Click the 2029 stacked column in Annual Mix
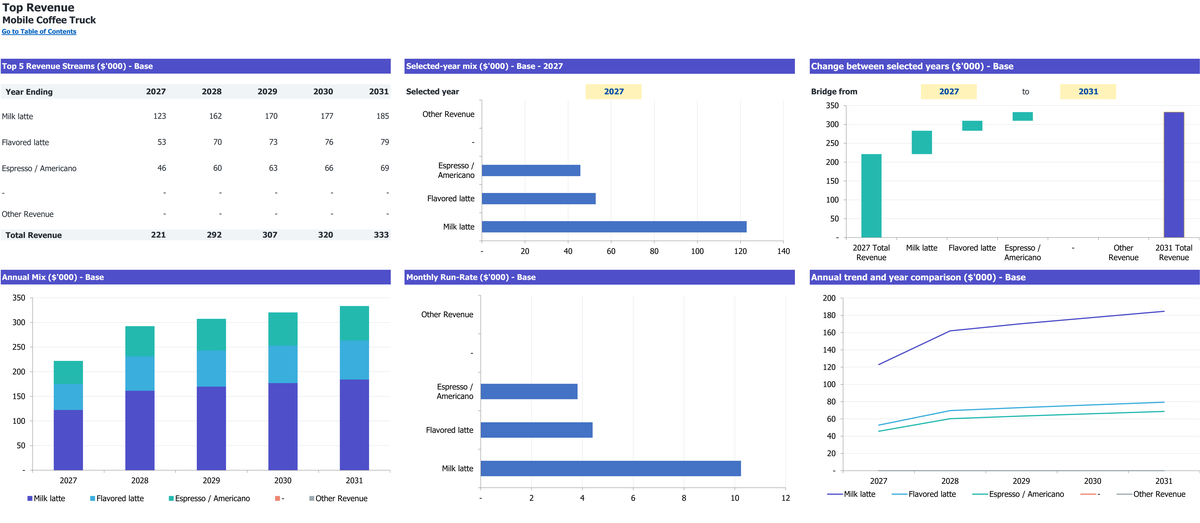Viewport: 1200px width, 523px height. point(211,394)
